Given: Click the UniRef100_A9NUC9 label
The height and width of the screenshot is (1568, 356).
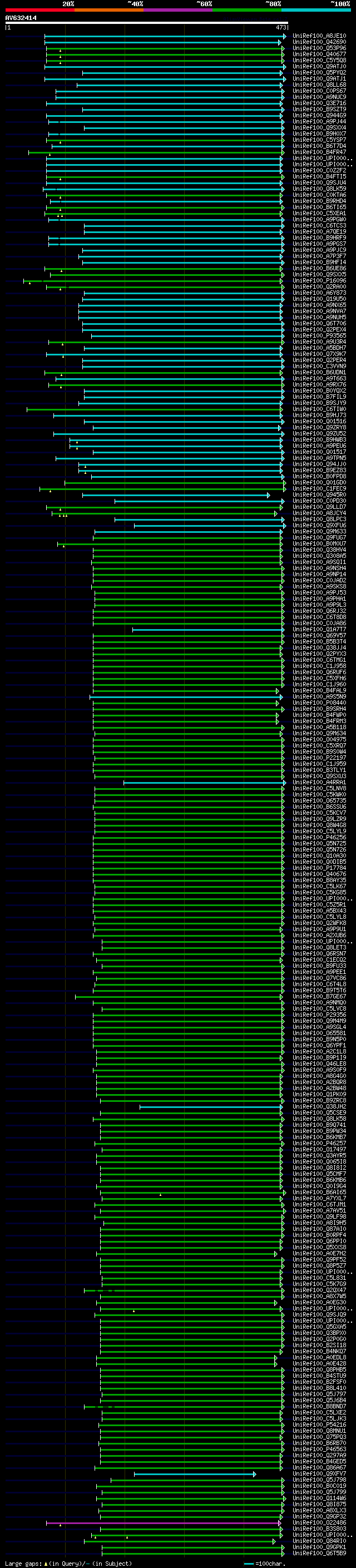Looking at the screenshot, I should (319, 97).
